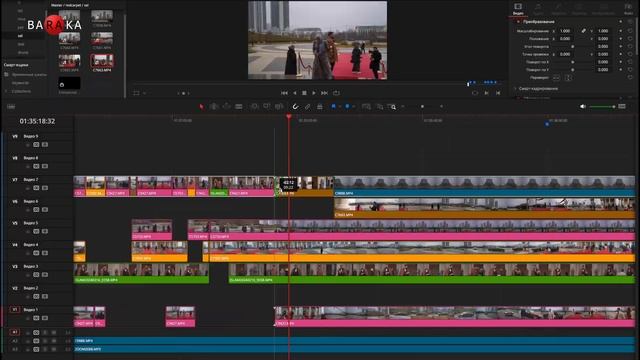Select the Blade edit tool
640x360 pixels.
click(x=239, y=107)
